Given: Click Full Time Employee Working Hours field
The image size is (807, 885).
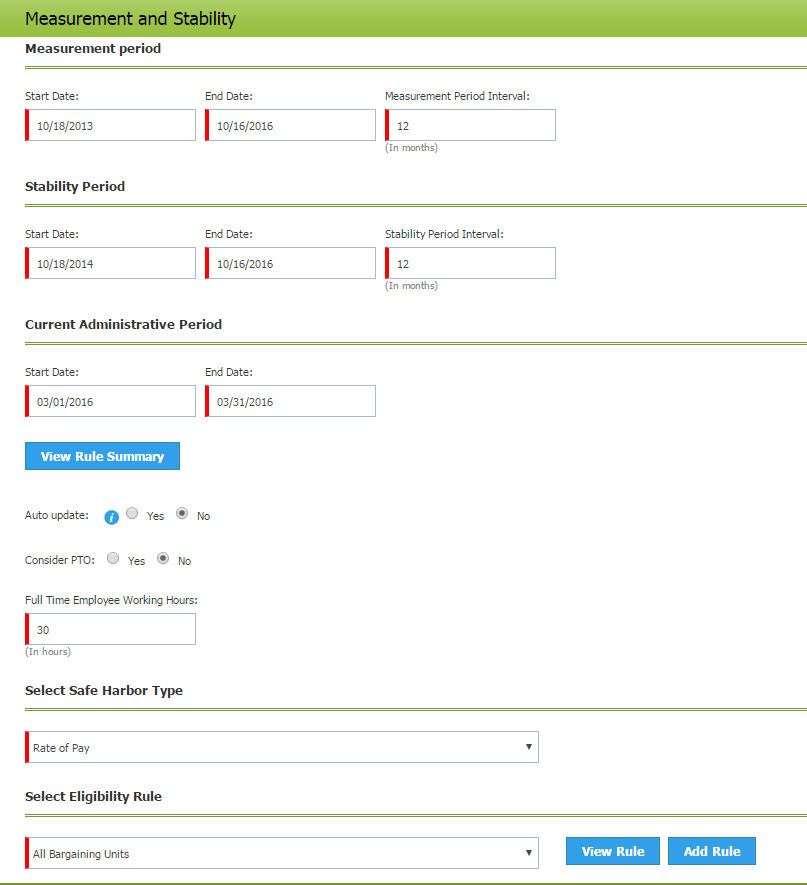Looking at the screenshot, I should tap(111, 630).
